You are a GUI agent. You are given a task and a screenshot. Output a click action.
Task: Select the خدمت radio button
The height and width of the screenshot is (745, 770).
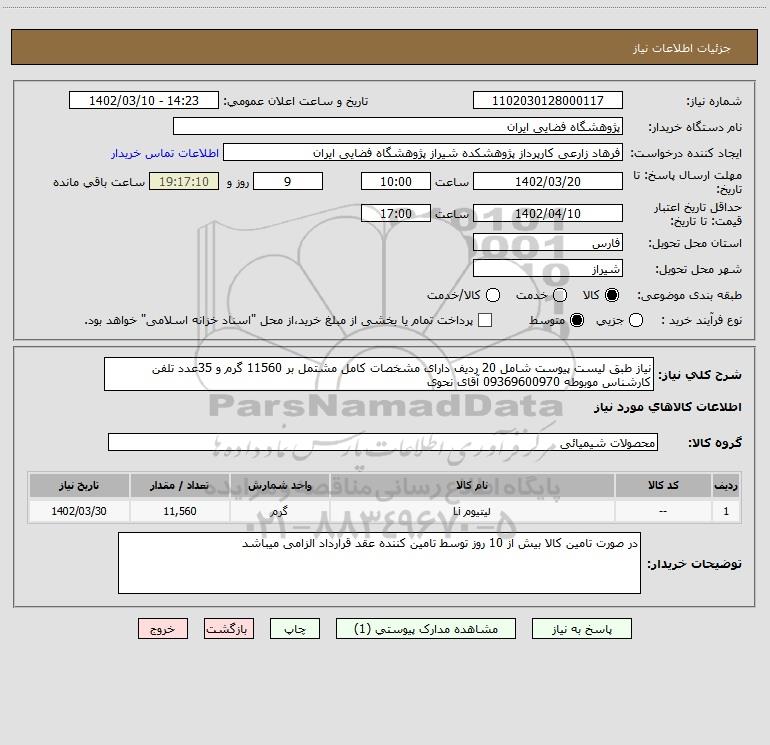[560, 295]
